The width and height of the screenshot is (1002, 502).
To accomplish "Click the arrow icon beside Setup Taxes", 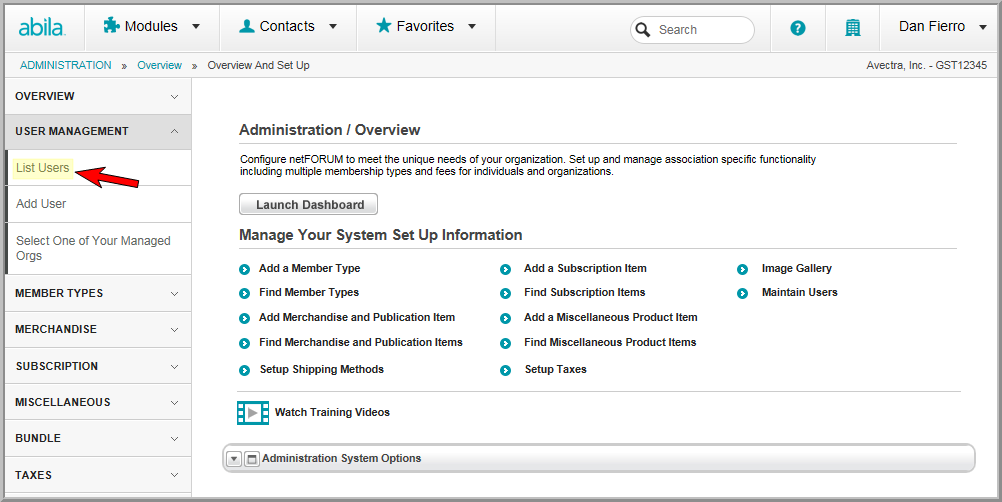I will [x=505, y=370].
